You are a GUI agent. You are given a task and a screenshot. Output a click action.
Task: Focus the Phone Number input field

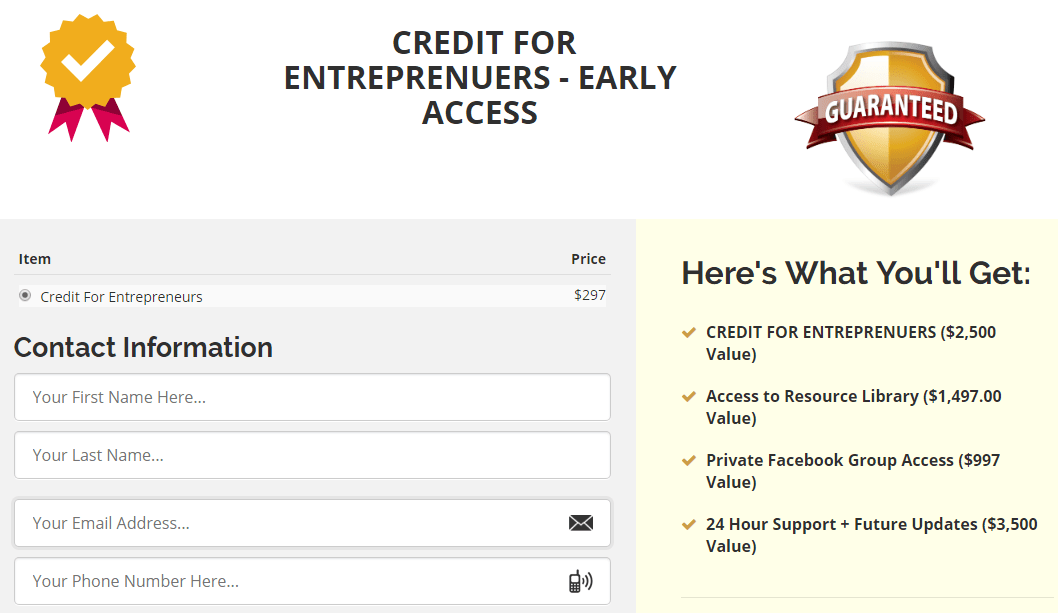click(x=290, y=581)
